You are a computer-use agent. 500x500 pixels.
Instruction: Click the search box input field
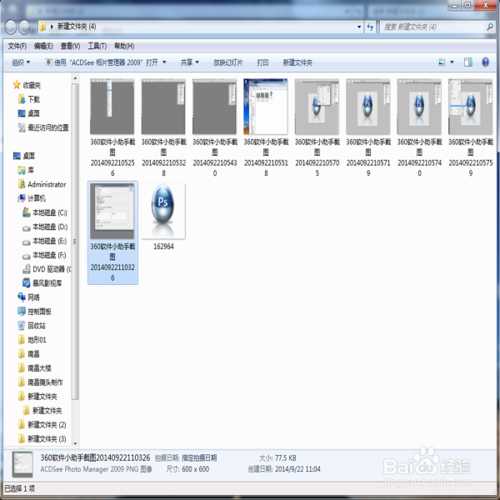pos(433,27)
